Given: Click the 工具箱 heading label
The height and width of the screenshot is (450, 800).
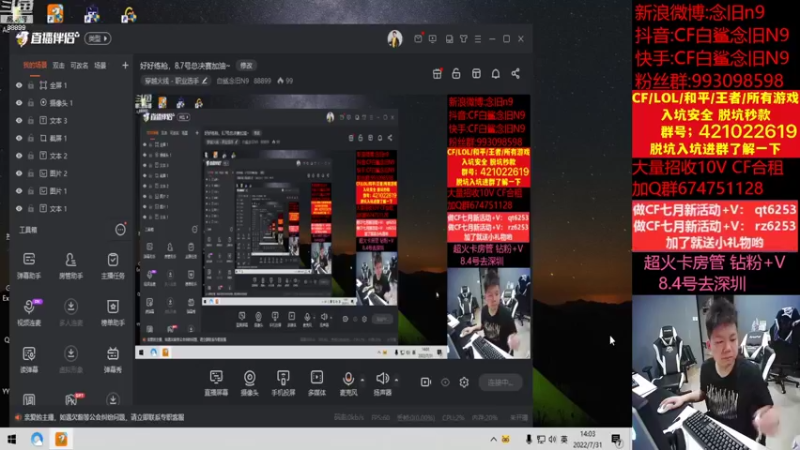Looking at the screenshot, I should (x=28, y=230).
